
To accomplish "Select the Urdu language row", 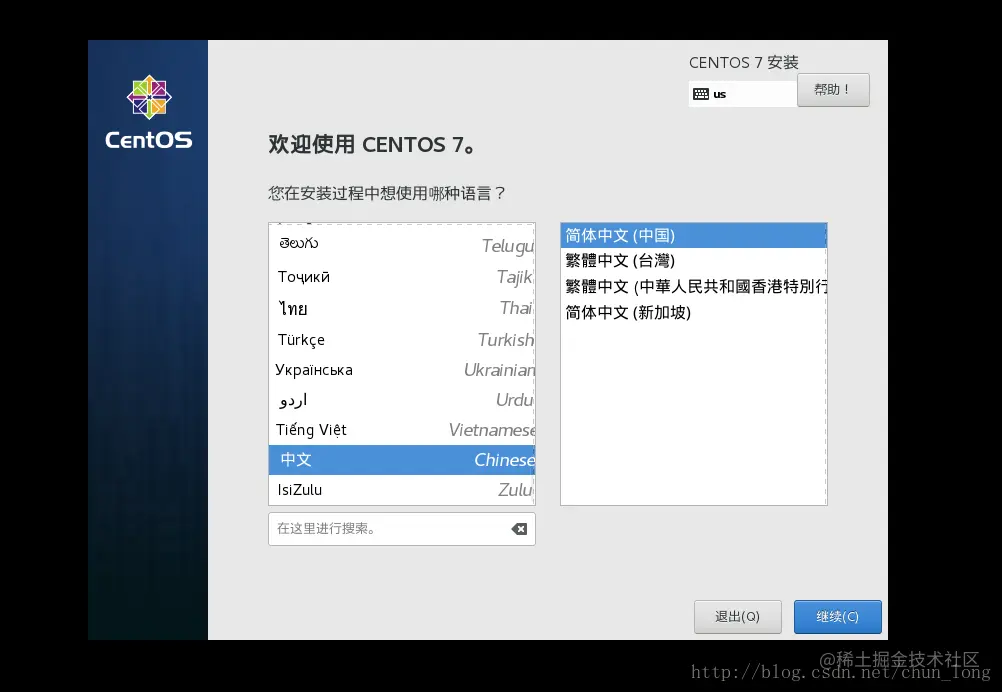I will pyautogui.click(x=401, y=400).
